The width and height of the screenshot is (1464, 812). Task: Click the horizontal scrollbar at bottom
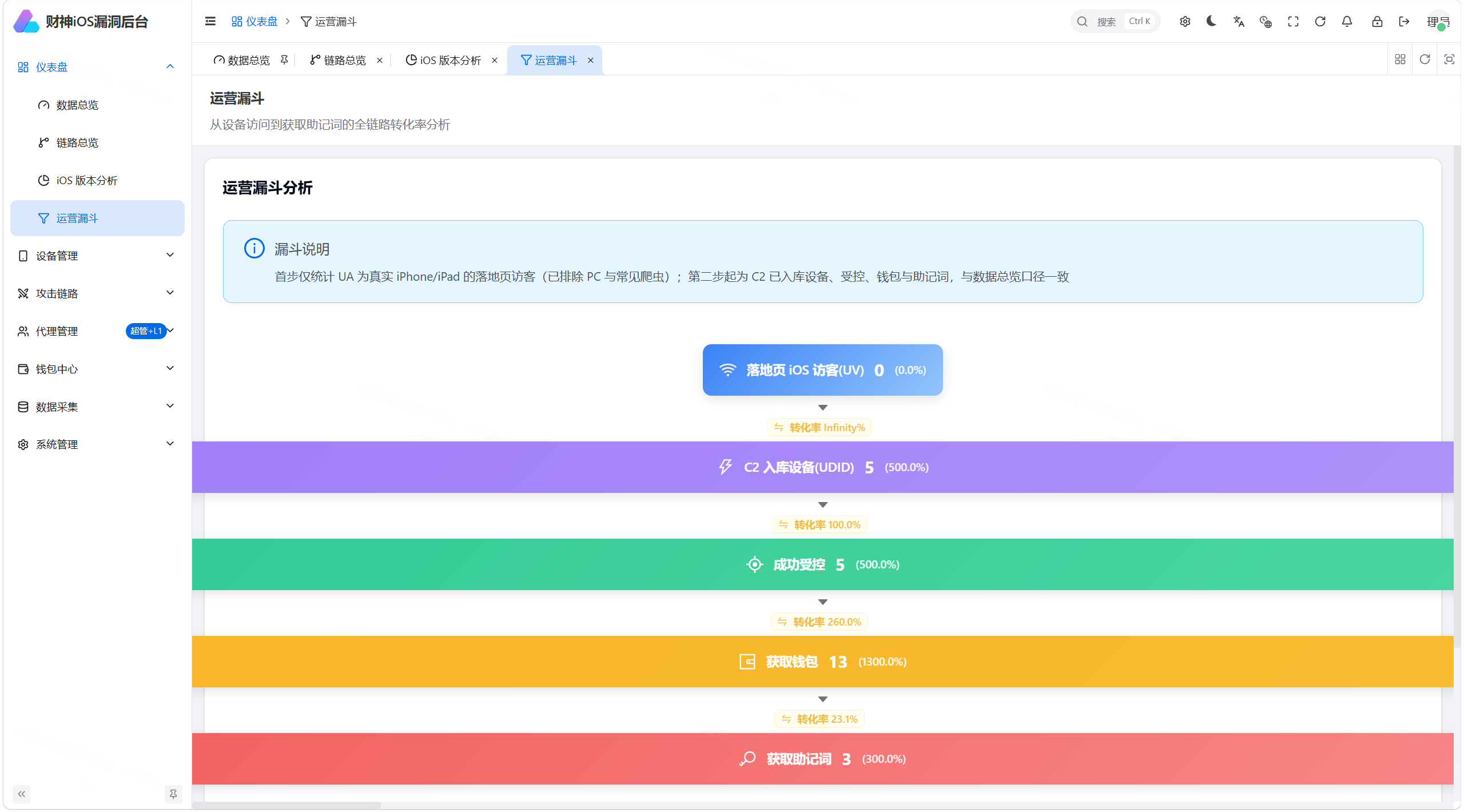tap(287, 805)
